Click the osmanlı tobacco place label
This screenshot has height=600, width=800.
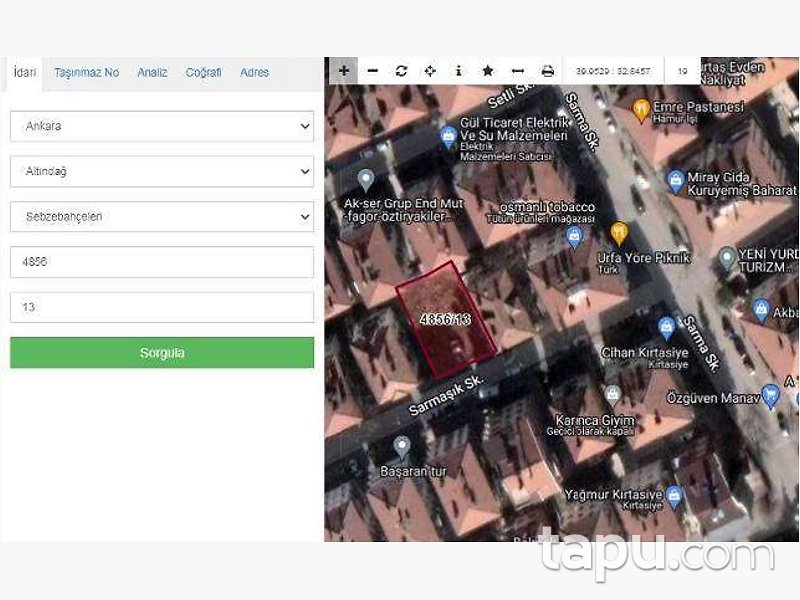click(547, 207)
